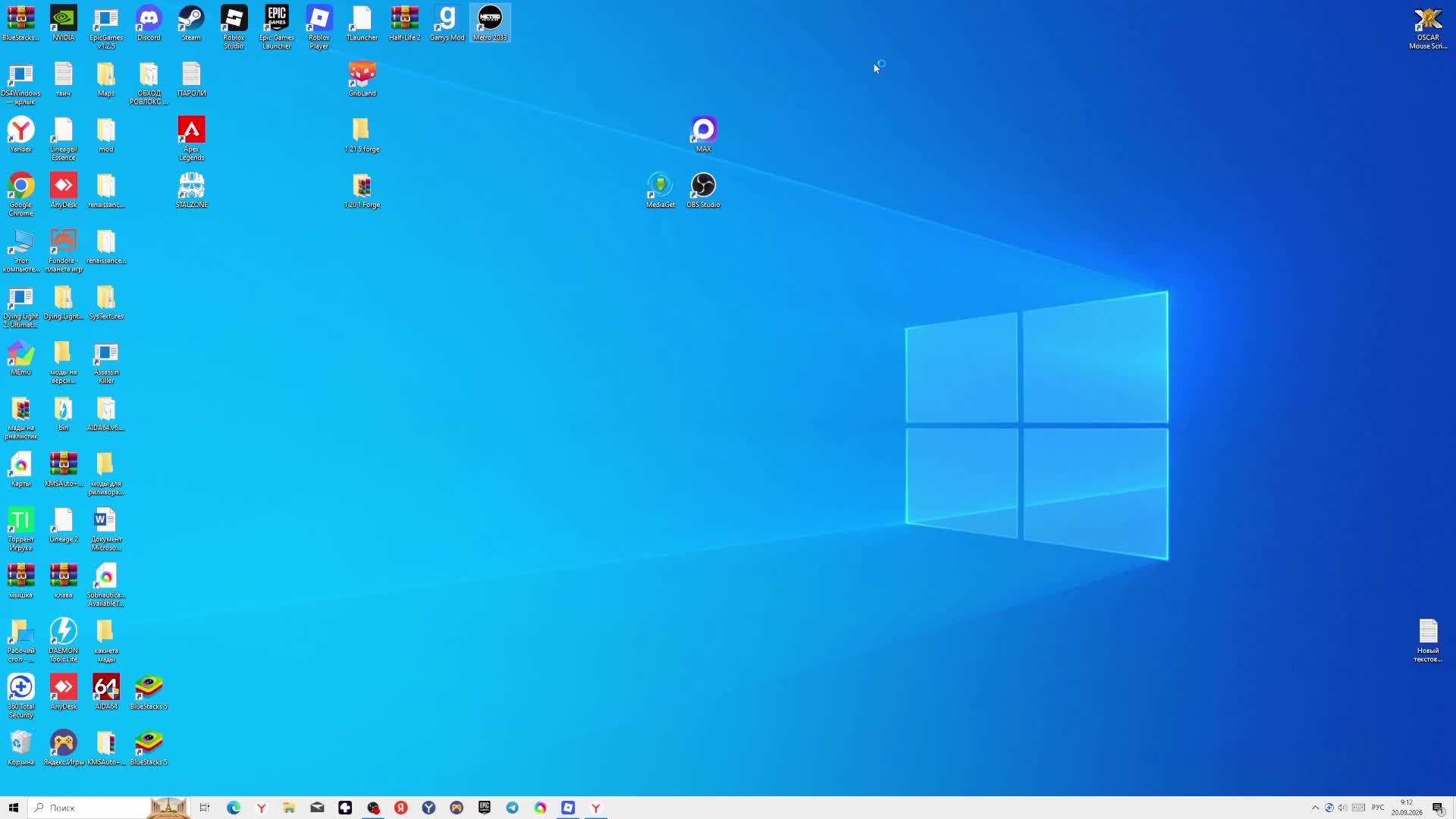Select the Steam desktop shortcut
The width and height of the screenshot is (1456, 819).
[x=191, y=23]
